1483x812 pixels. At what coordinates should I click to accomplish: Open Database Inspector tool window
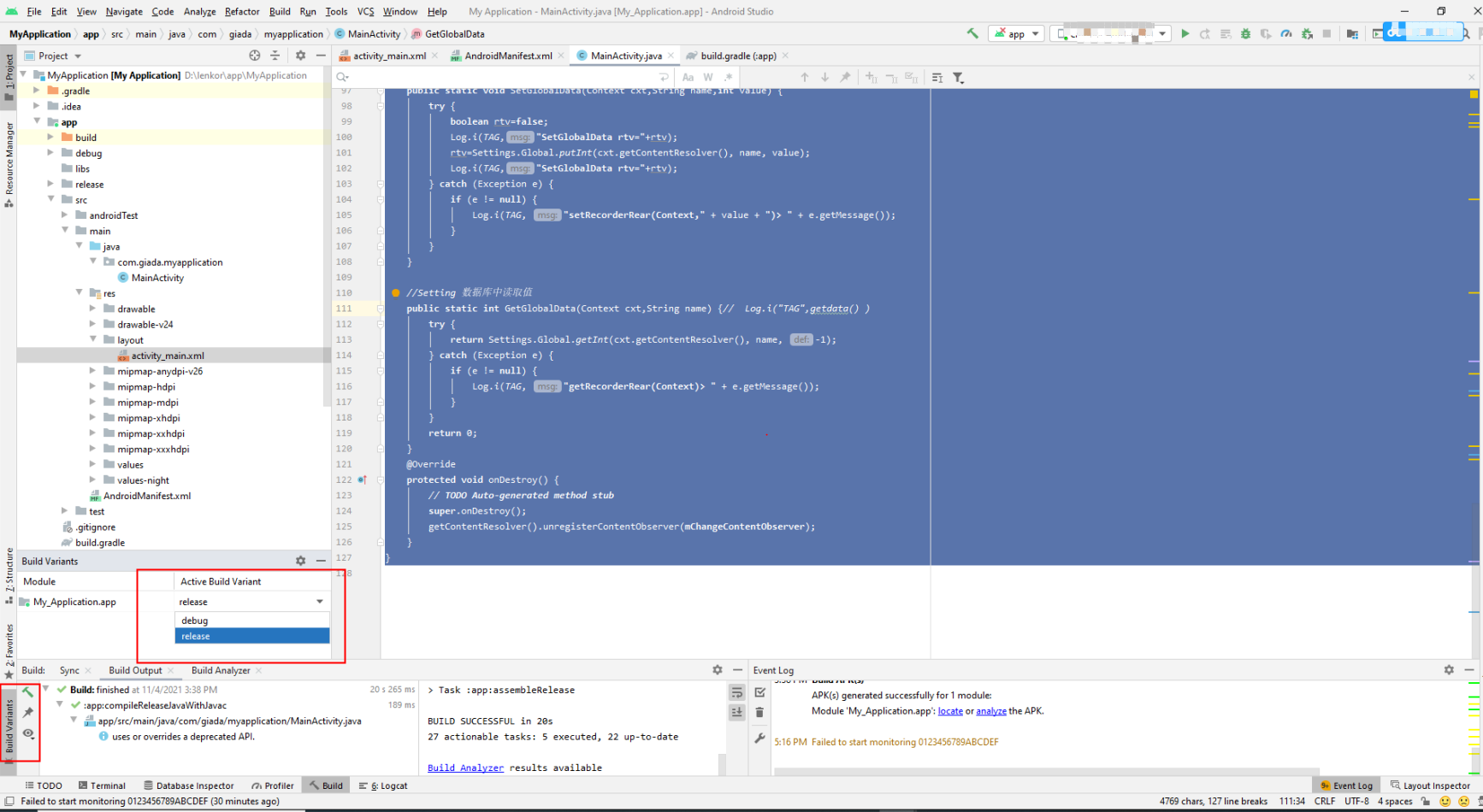189,786
